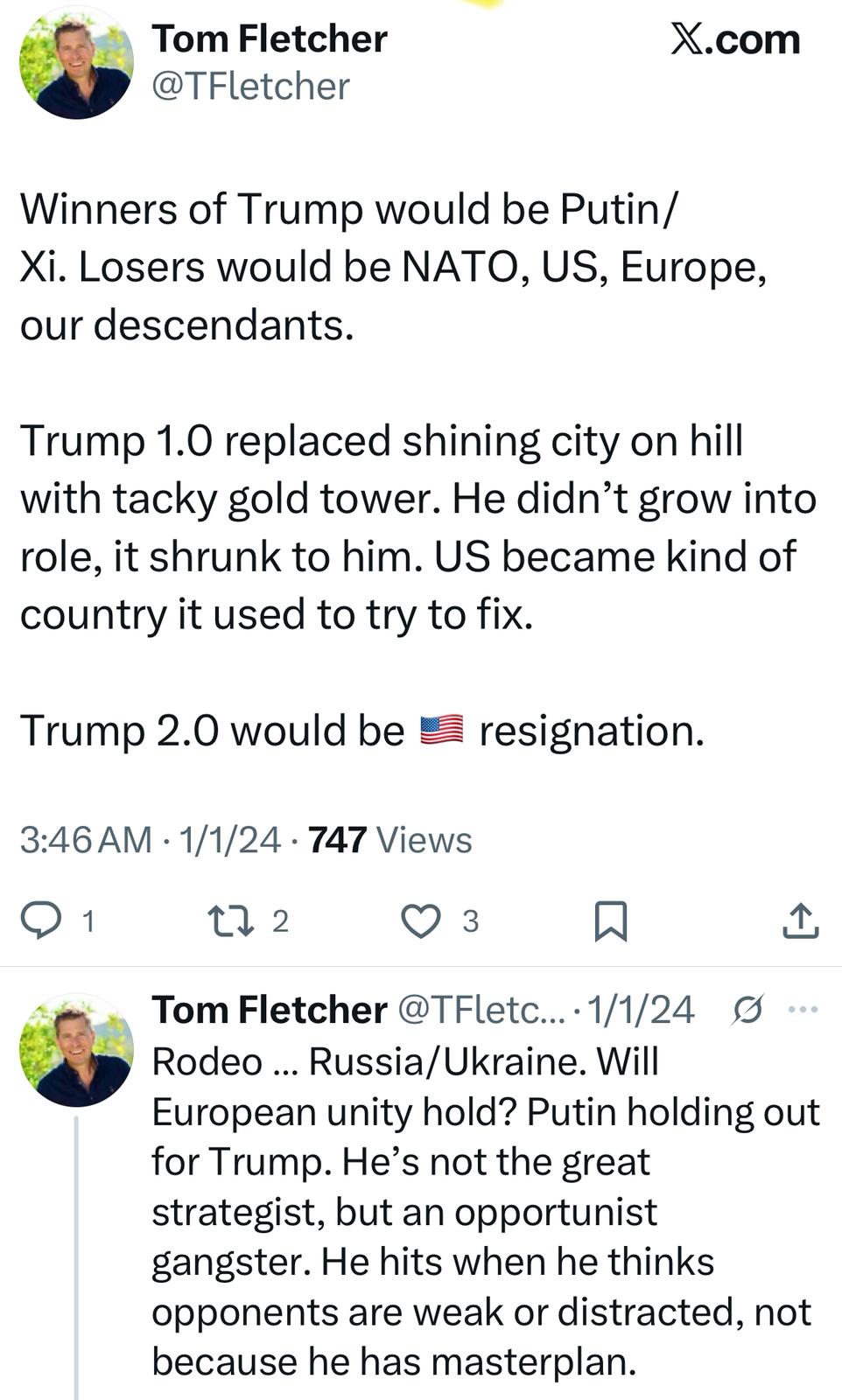Bookmark this tweet
Screen dimensions: 842x1400
point(610,920)
